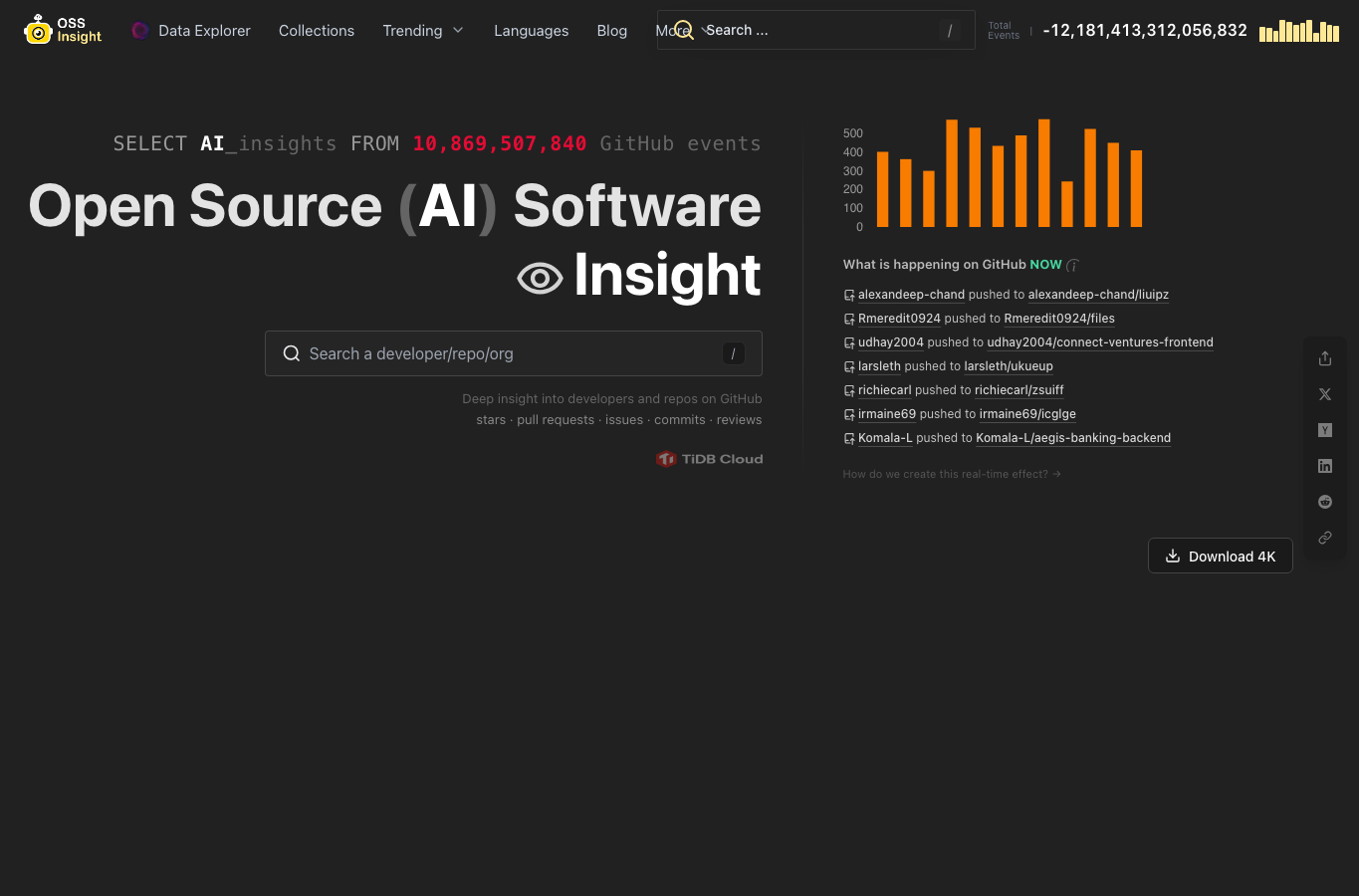Click push event icon for udhay2004 row

pyautogui.click(x=849, y=343)
